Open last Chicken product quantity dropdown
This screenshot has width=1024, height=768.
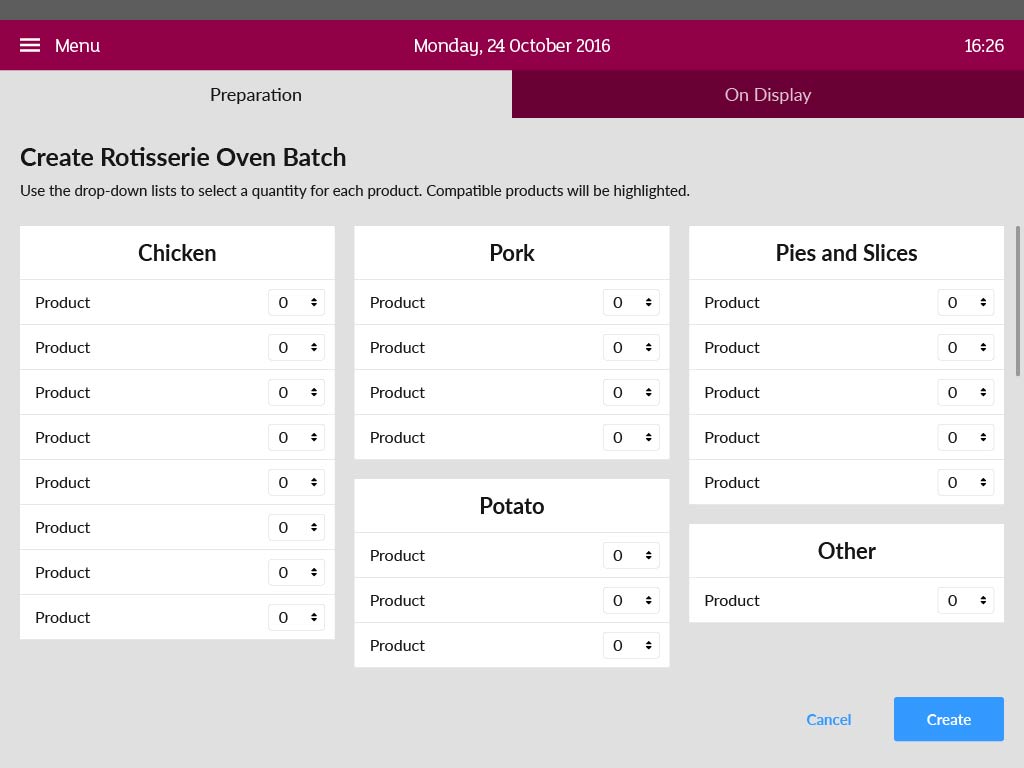point(296,617)
